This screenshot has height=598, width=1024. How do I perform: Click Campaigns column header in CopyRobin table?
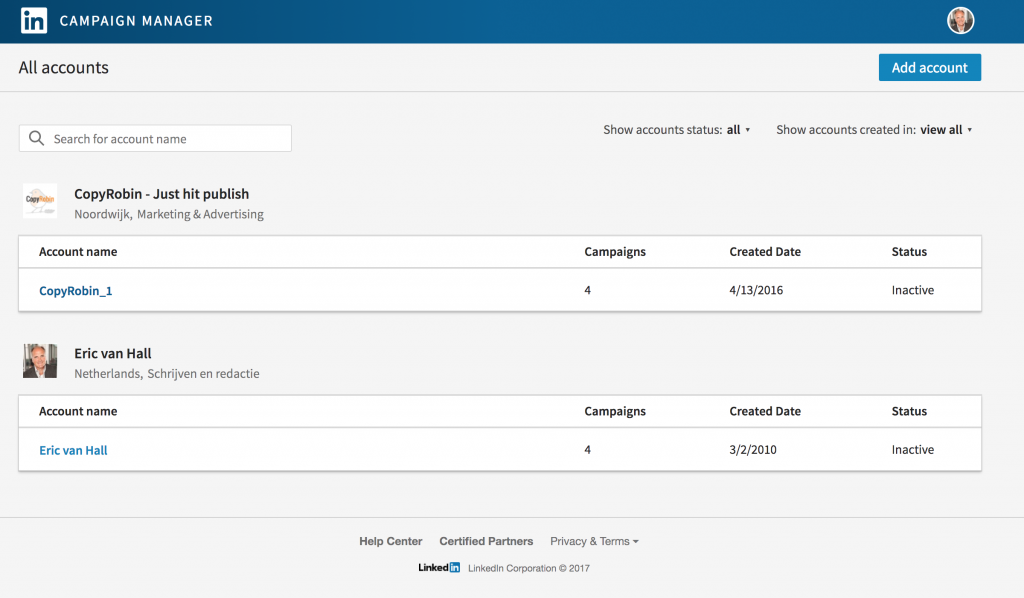point(615,252)
